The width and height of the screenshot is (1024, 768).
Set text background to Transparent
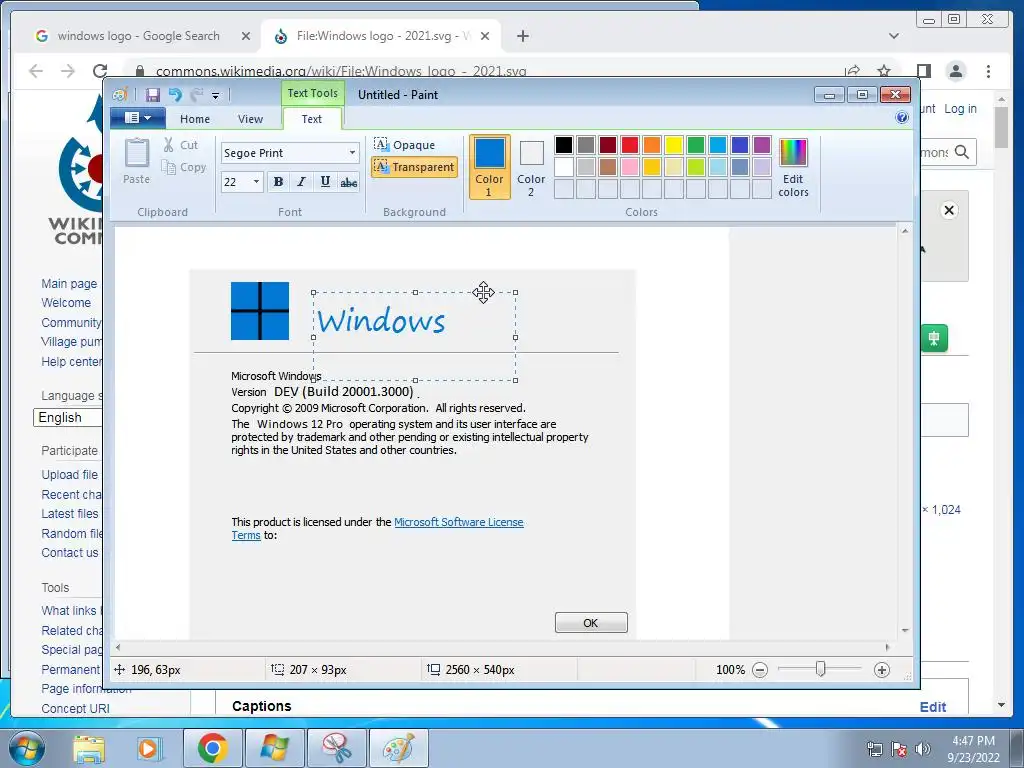414,167
